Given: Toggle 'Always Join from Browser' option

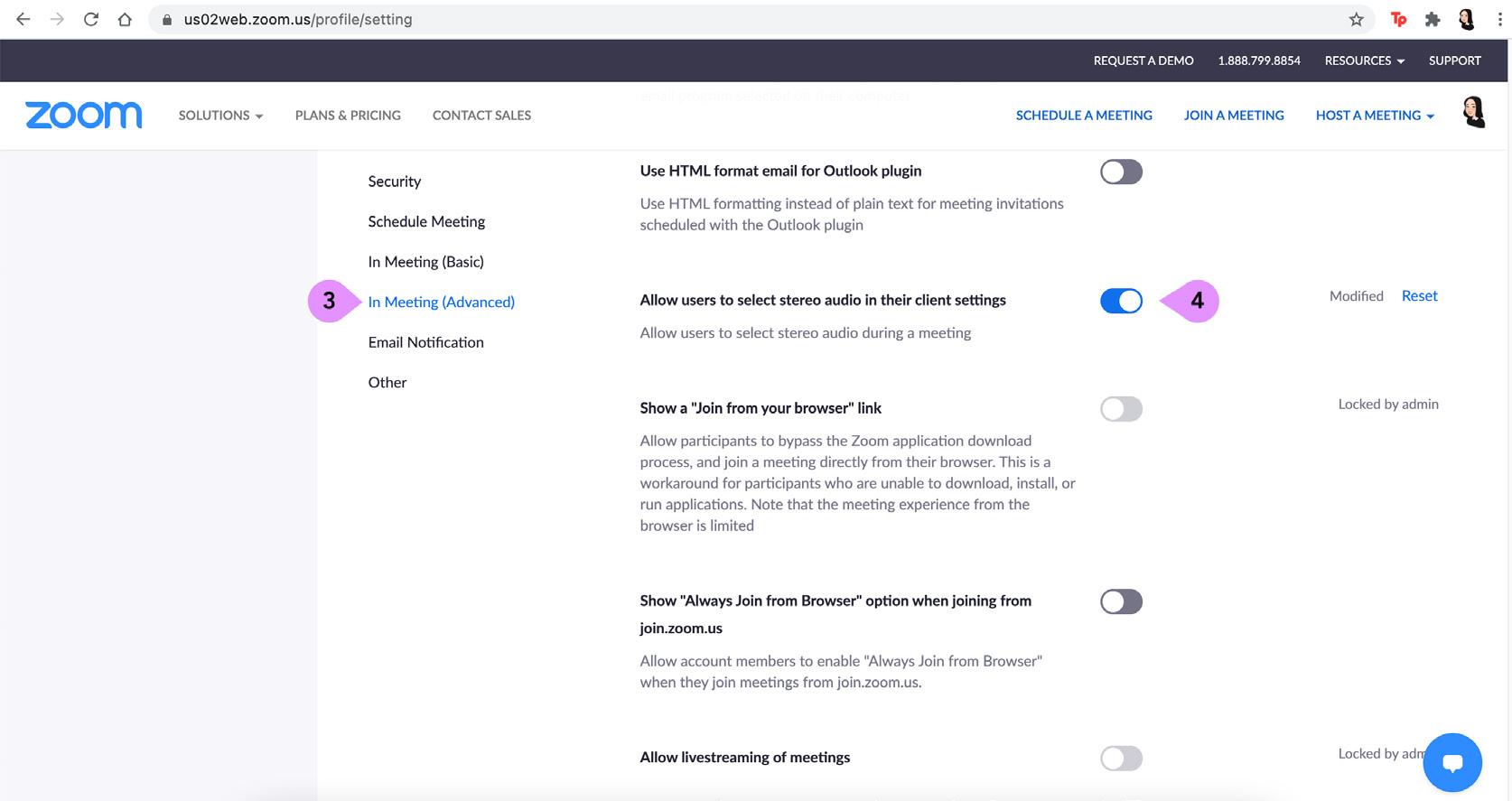Looking at the screenshot, I should (1121, 601).
